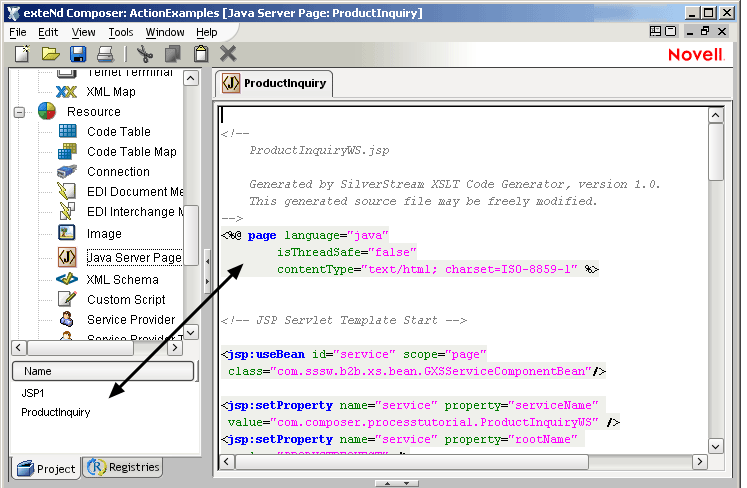
Task: Click tree panel scroll left arrow
Action: (x=19, y=347)
